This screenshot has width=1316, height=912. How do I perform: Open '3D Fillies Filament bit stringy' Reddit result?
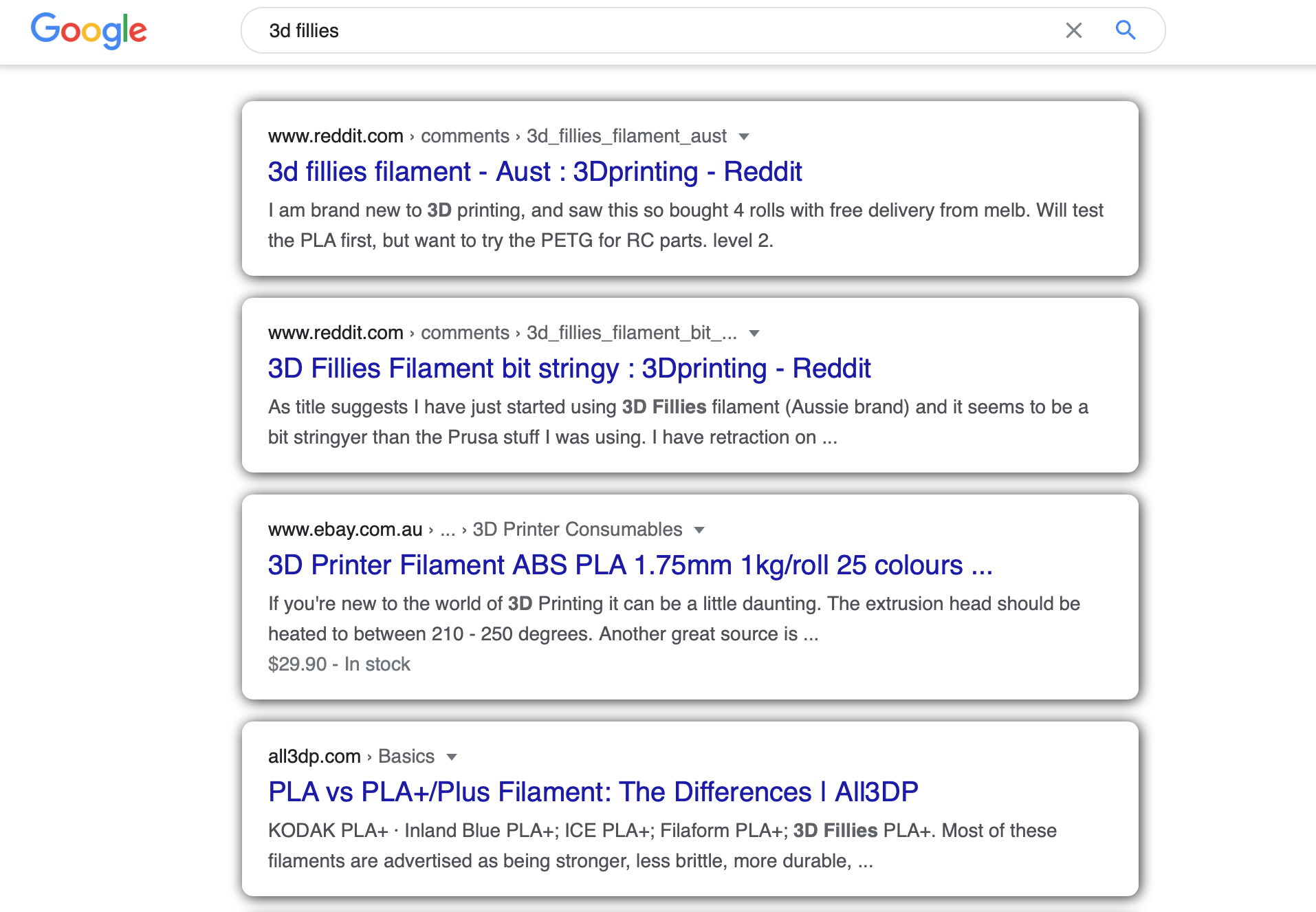[x=569, y=369]
